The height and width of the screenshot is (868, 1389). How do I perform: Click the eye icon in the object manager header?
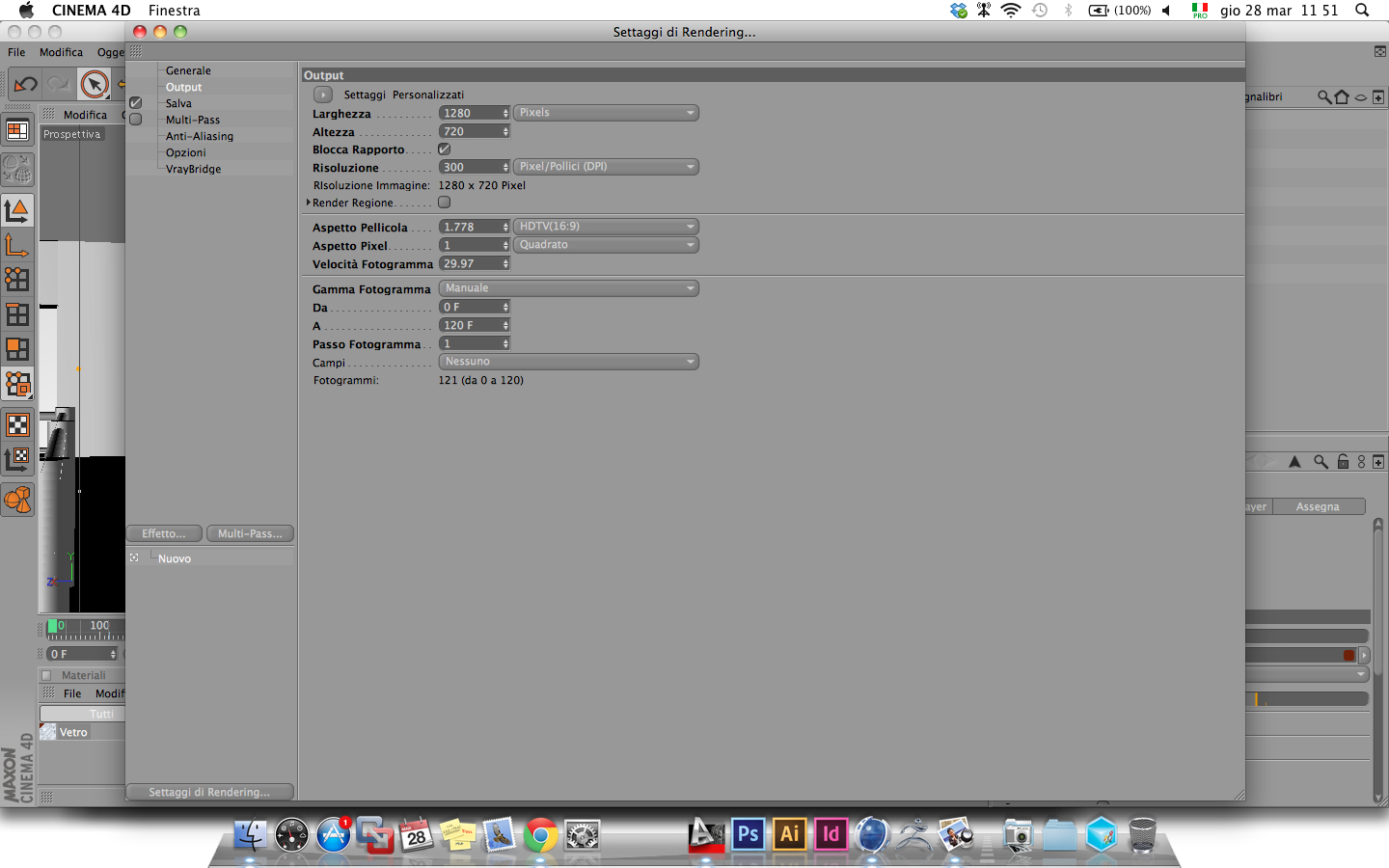pos(1360,97)
